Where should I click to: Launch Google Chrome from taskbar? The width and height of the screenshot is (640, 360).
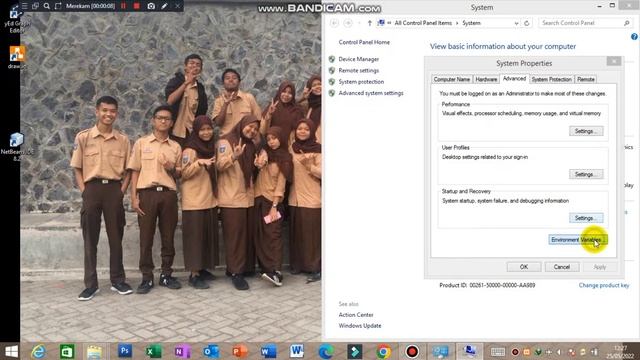(x=383, y=351)
